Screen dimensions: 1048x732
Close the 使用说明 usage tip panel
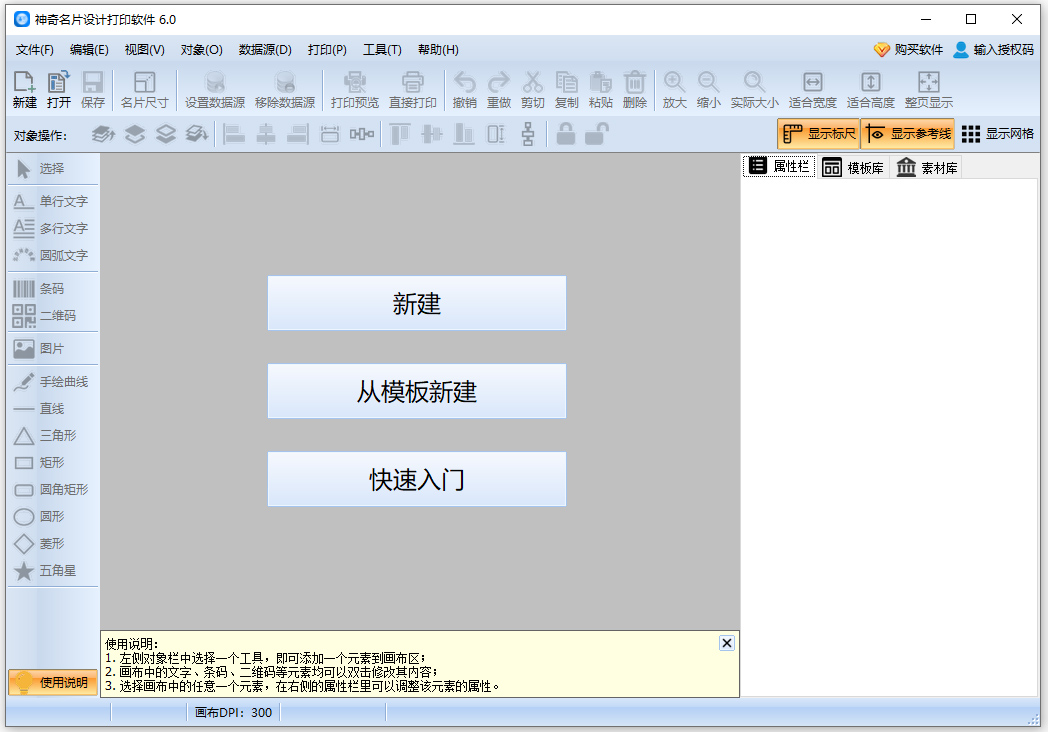[x=726, y=642]
